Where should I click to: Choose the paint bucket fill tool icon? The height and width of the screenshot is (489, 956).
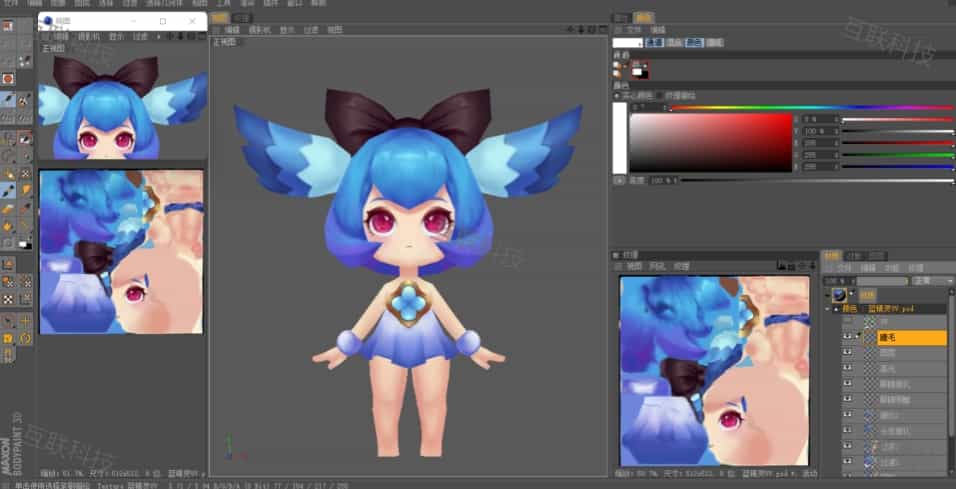click(8, 226)
